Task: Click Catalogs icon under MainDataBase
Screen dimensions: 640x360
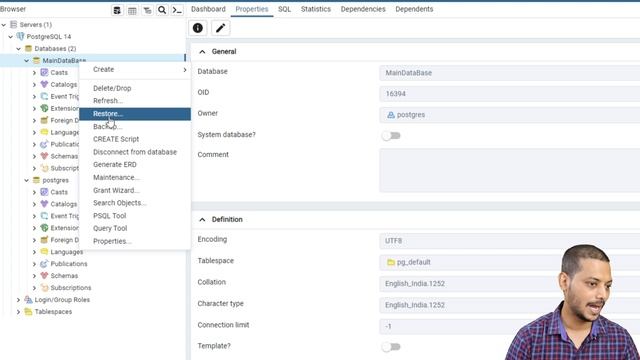Action: click(44, 84)
